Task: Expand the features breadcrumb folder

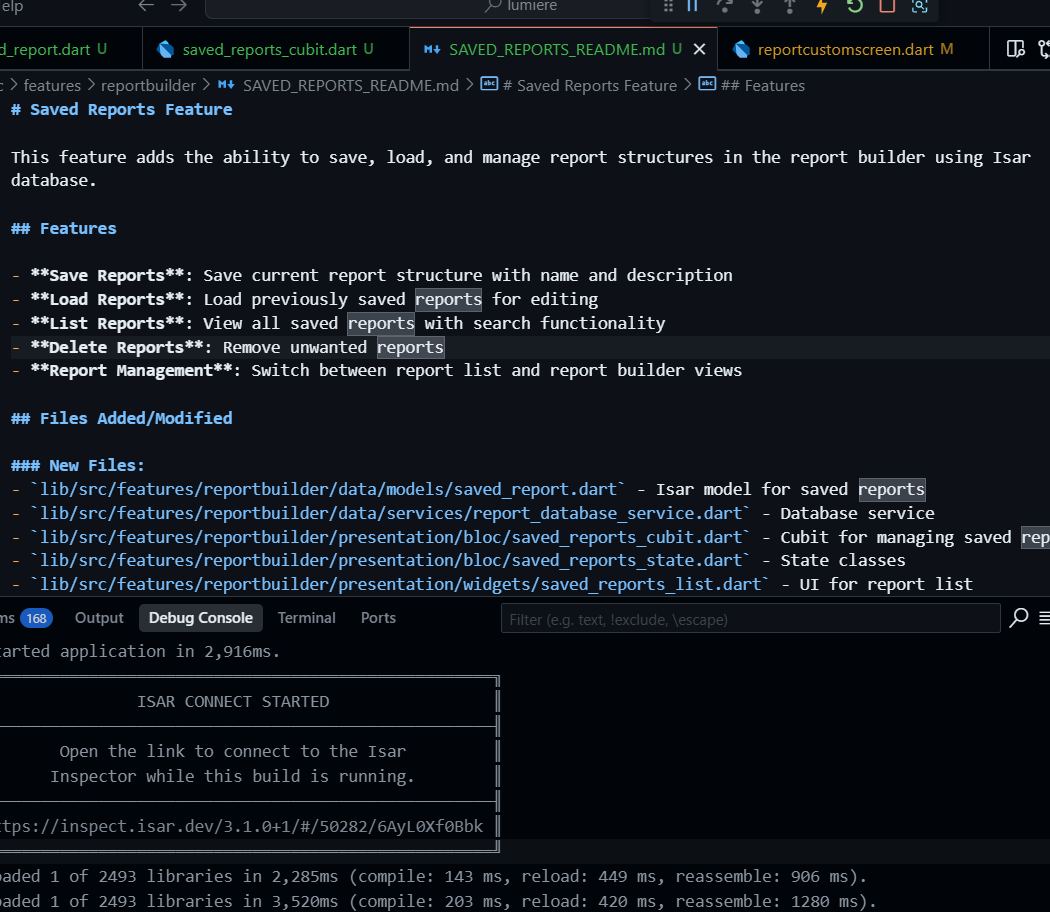Action: (x=52, y=86)
